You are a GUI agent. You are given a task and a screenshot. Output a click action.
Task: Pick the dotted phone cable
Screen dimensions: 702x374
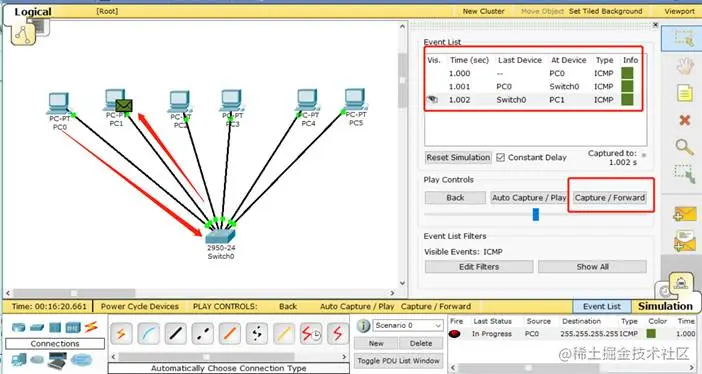tap(257, 334)
